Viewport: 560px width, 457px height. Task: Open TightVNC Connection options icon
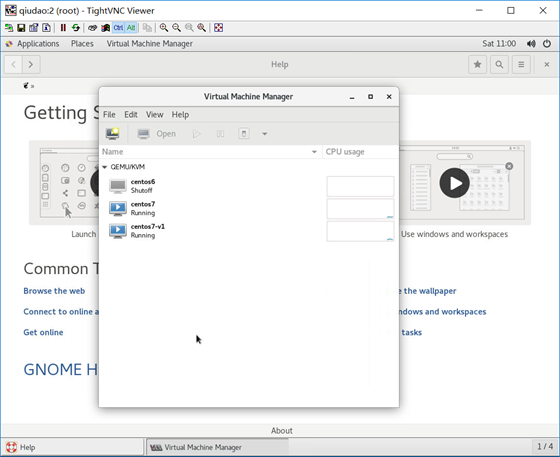(x=34, y=28)
